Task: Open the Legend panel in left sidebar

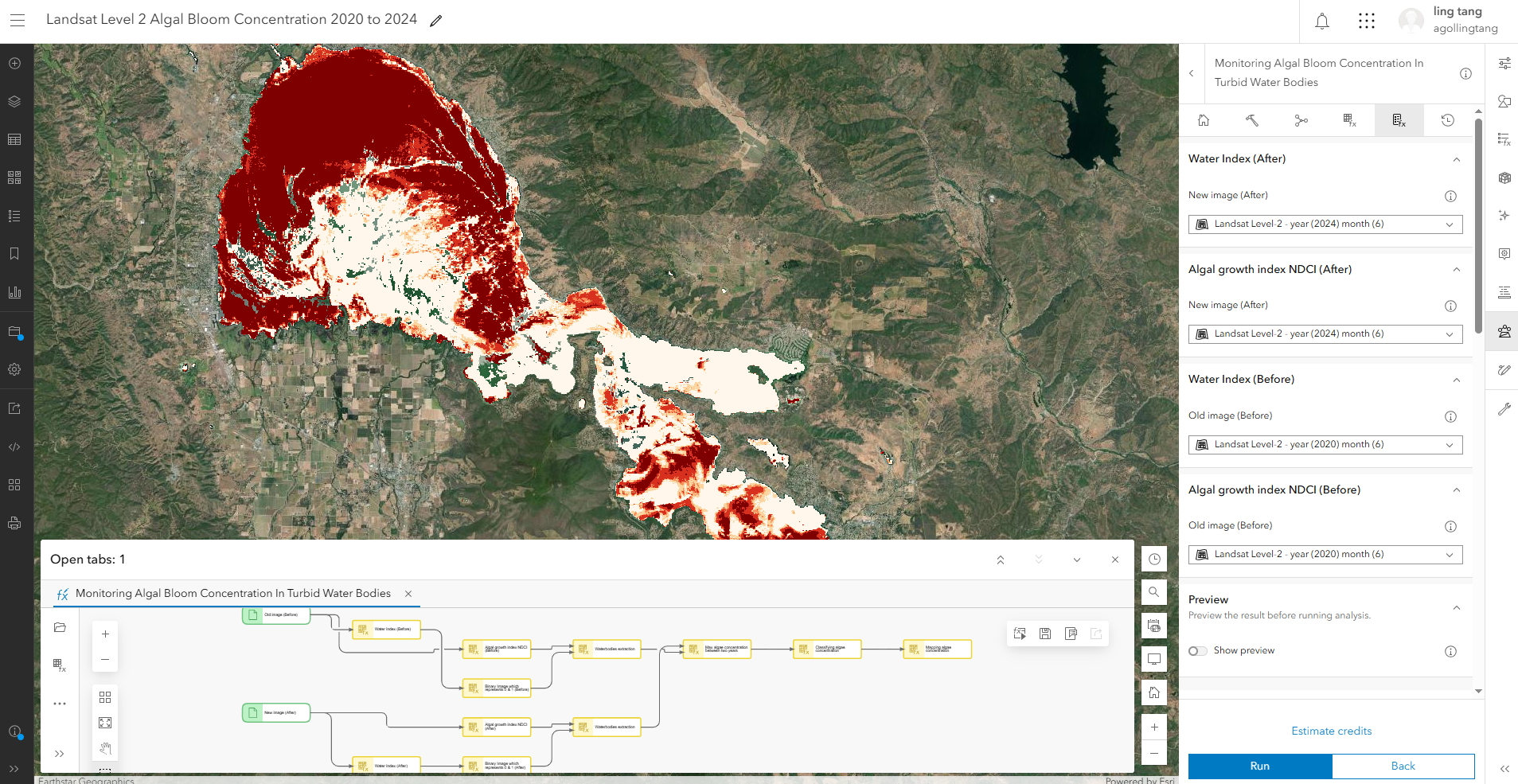Action: pyautogui.click(x=14, y=216)
